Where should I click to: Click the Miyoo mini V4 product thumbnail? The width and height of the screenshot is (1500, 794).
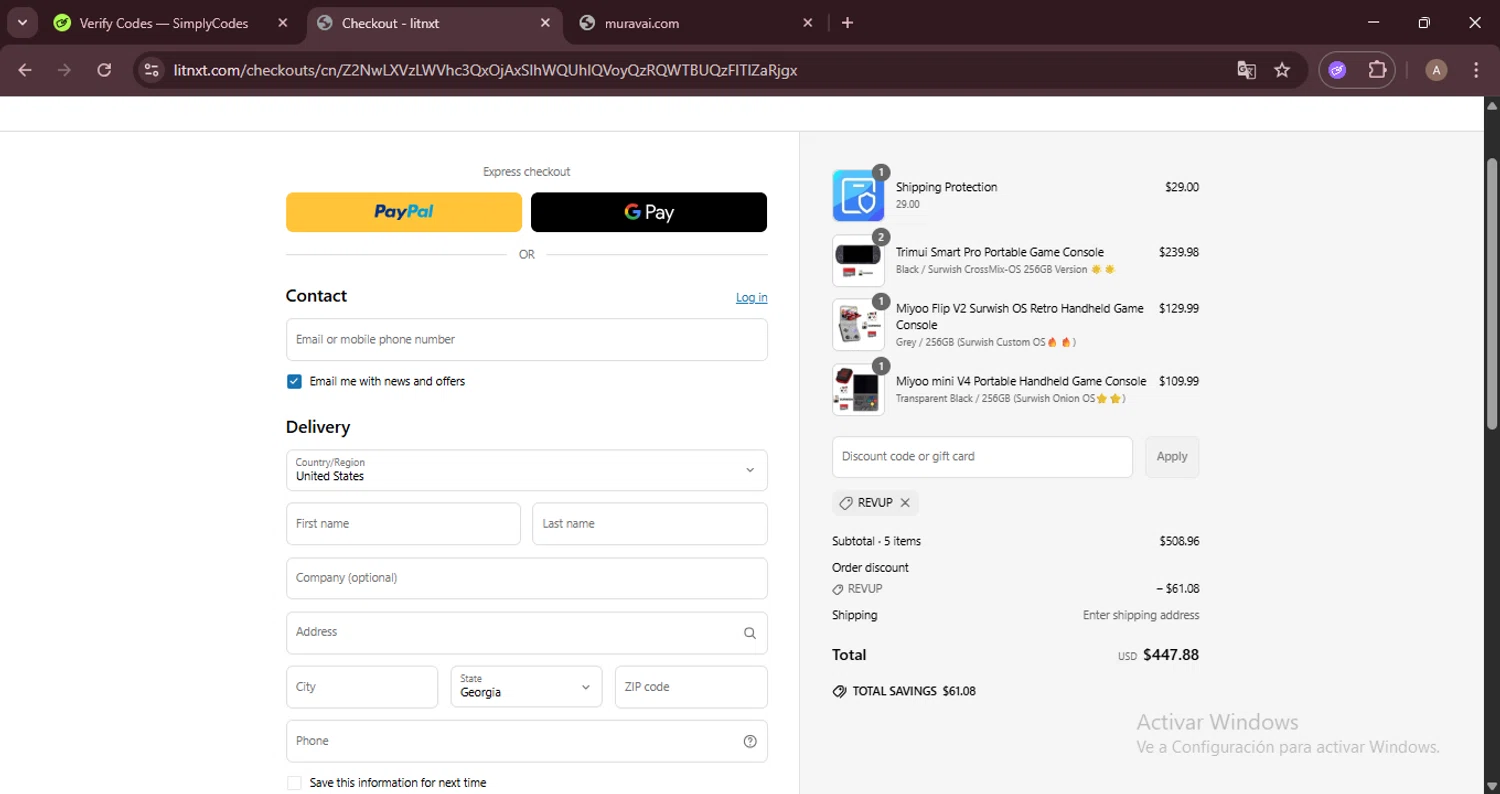coord(858,389)
